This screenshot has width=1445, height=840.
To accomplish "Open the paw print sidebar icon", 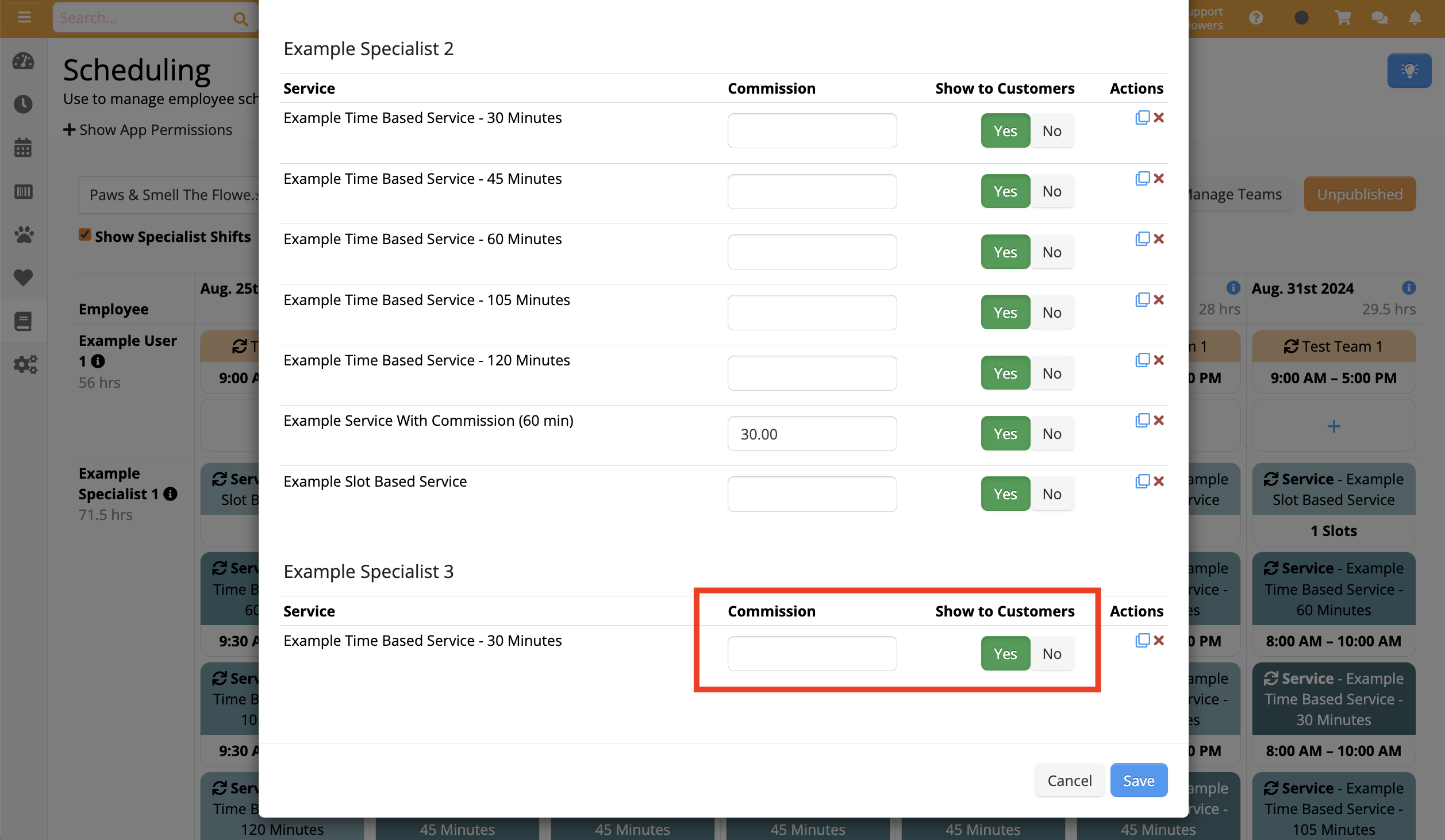I will 23,234.
